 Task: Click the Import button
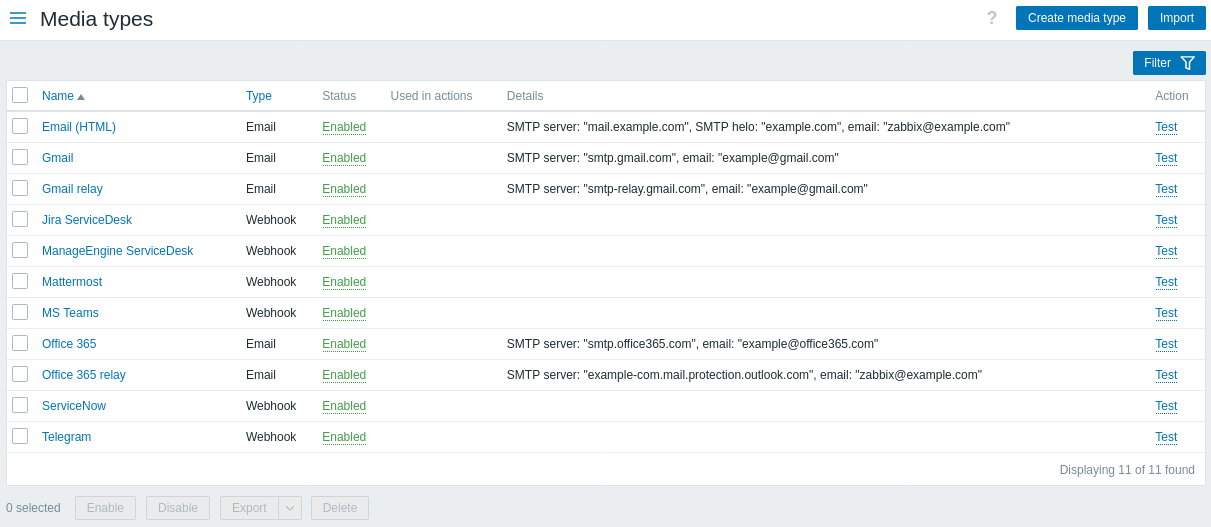pos(1177,18)
